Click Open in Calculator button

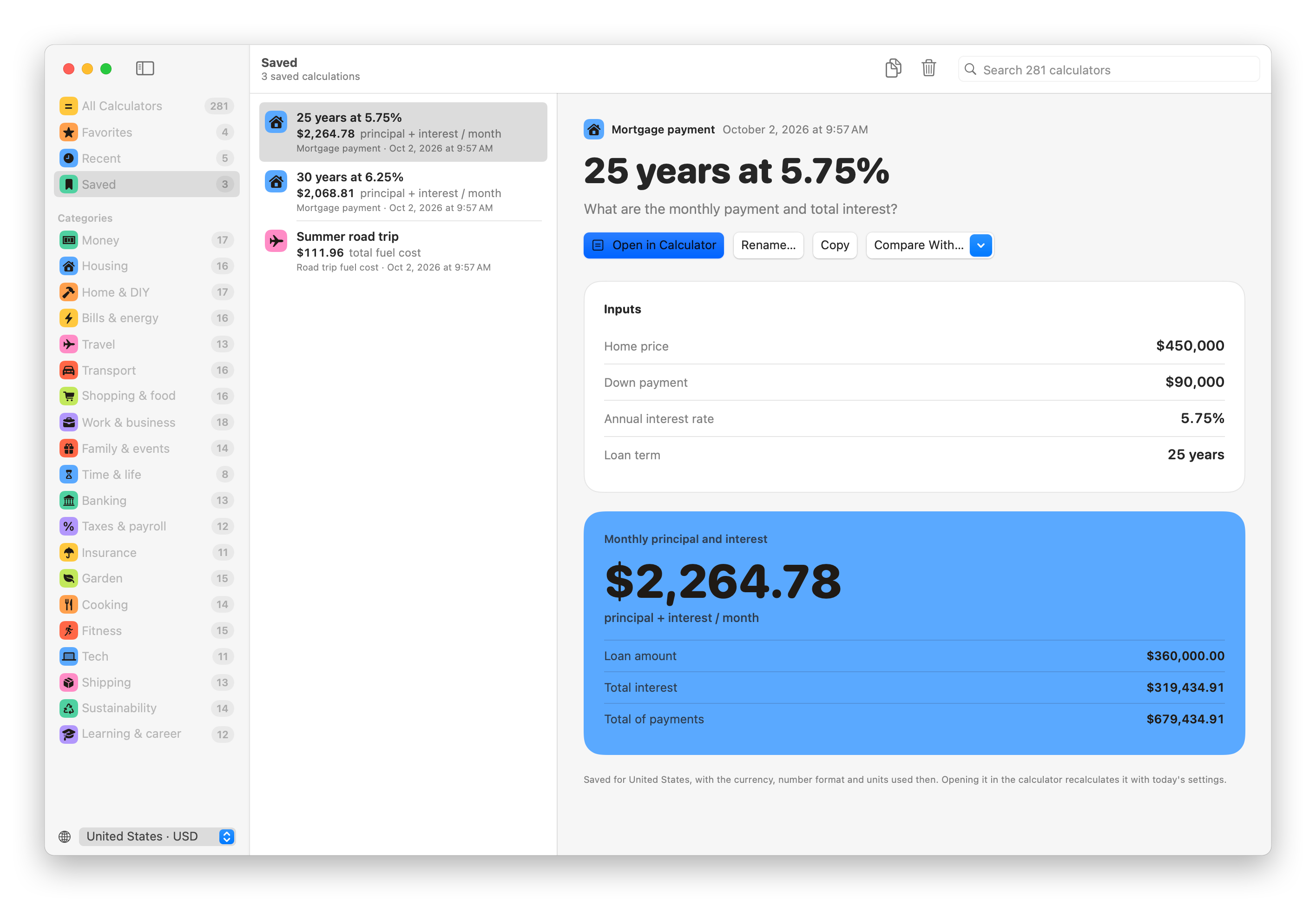[x=653, y=245]
